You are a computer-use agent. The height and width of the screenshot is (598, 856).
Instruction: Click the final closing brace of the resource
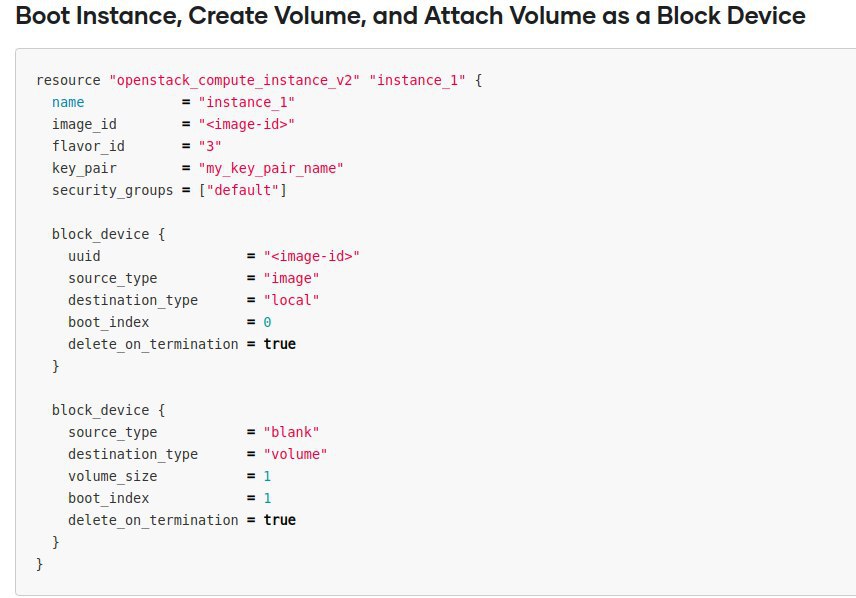[x=39, y=564]
